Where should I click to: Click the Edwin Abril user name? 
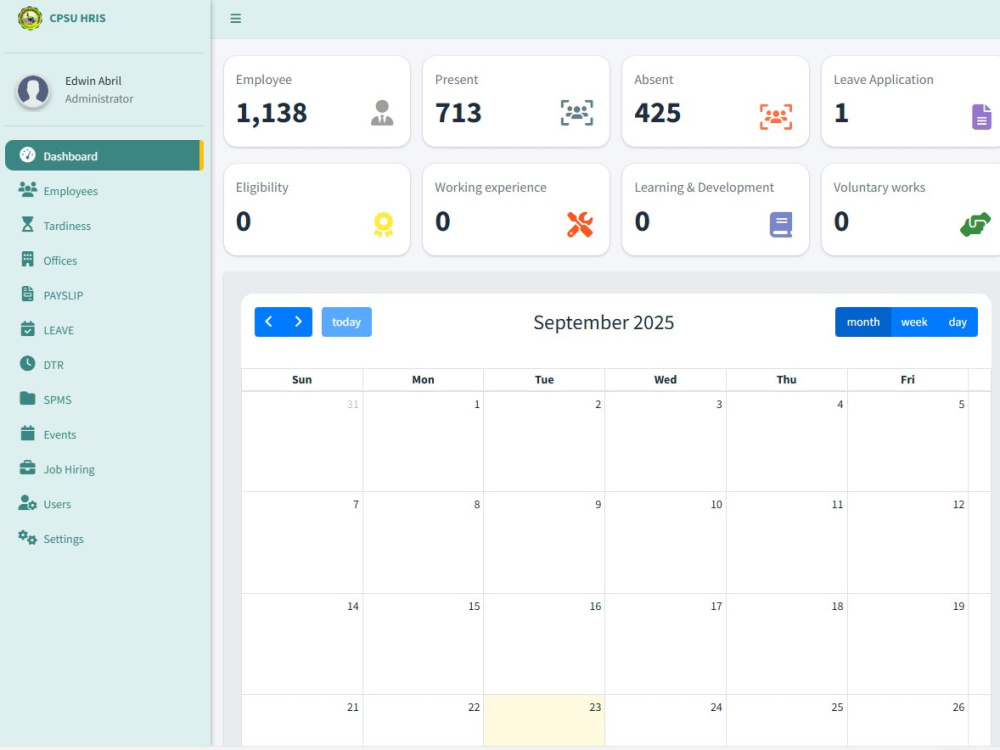point(93,81)
